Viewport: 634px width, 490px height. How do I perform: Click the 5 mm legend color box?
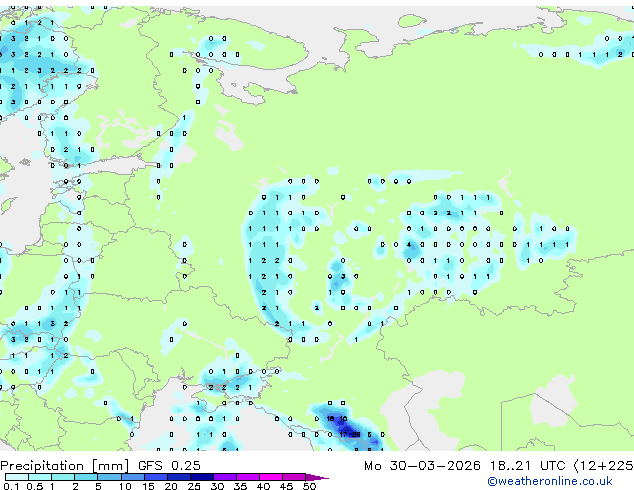click(109, 477)
